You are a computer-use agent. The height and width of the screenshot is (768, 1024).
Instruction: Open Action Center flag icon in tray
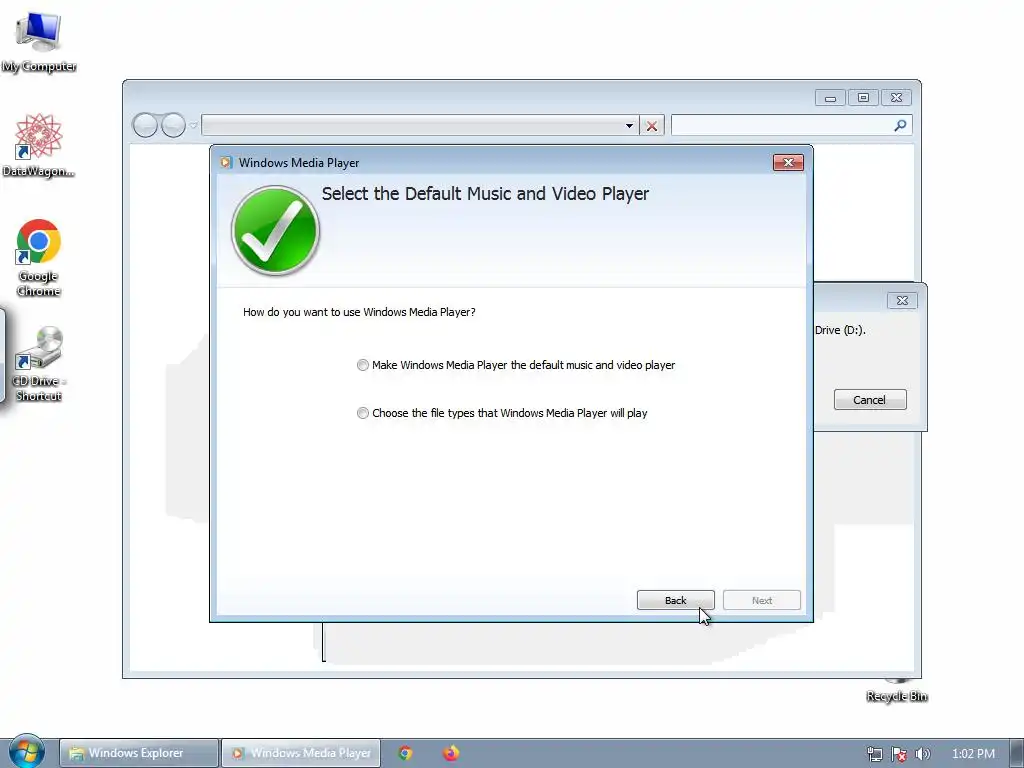tap(899, 754)
